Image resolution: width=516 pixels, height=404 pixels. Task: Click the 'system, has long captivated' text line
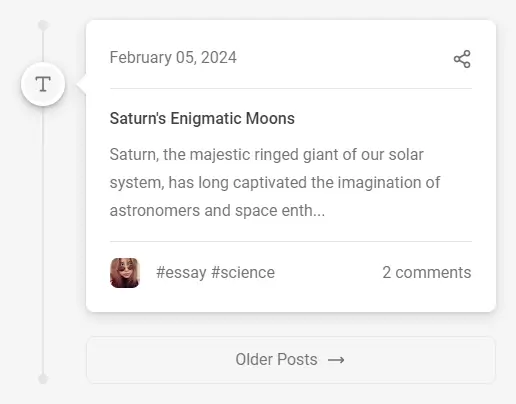(275, 183)
